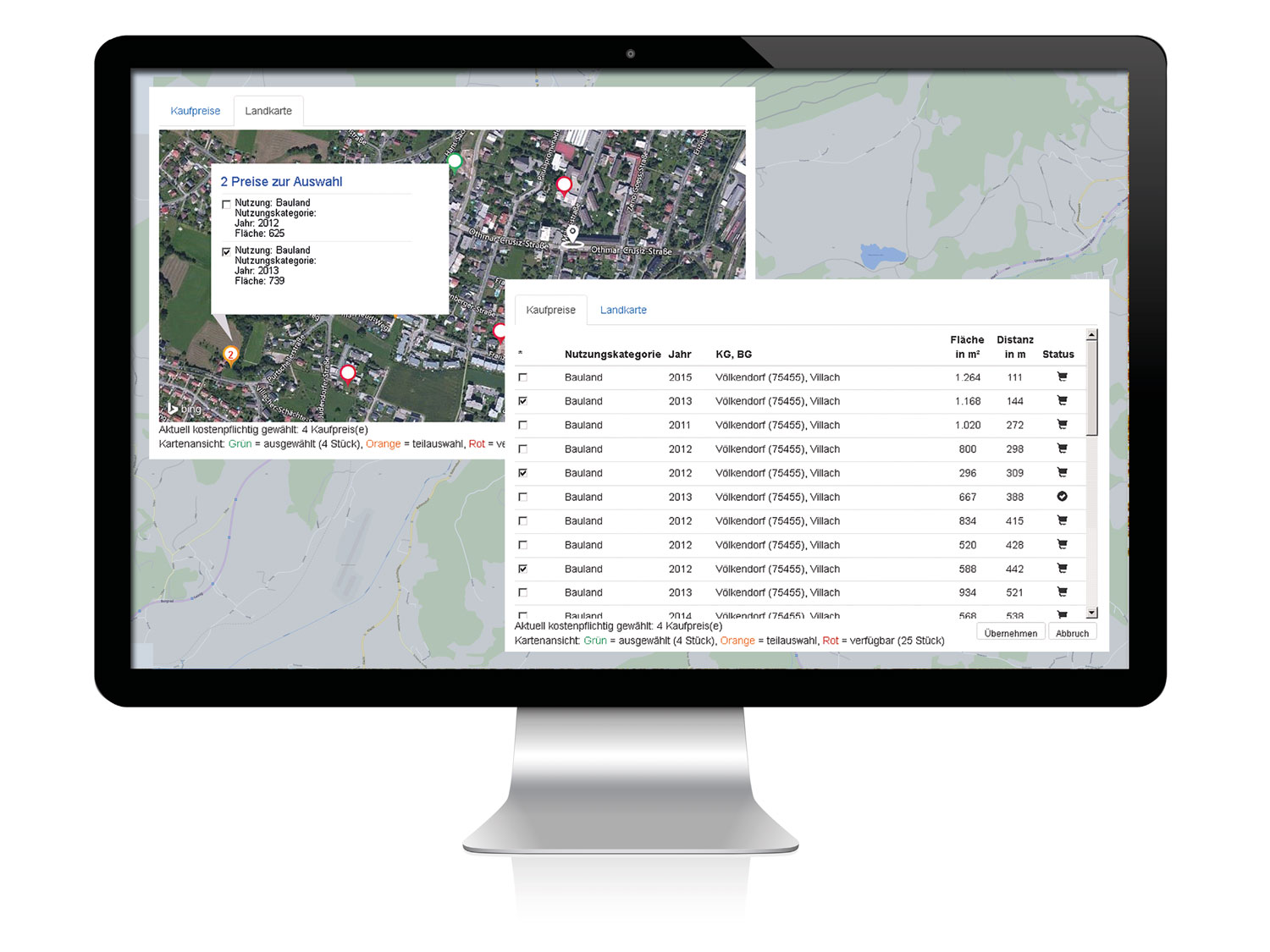The image size is (1270, 952).
Task: Uncheck the popup entry with Fläche 739
Action: 226,251
